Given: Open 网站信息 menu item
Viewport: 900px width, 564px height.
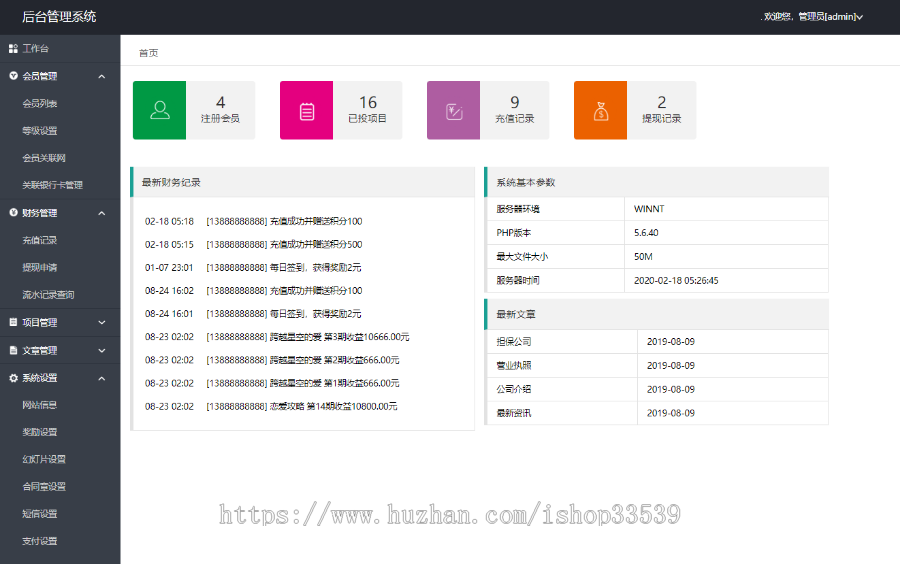Looking at the screenshot, I should (40, 405).
